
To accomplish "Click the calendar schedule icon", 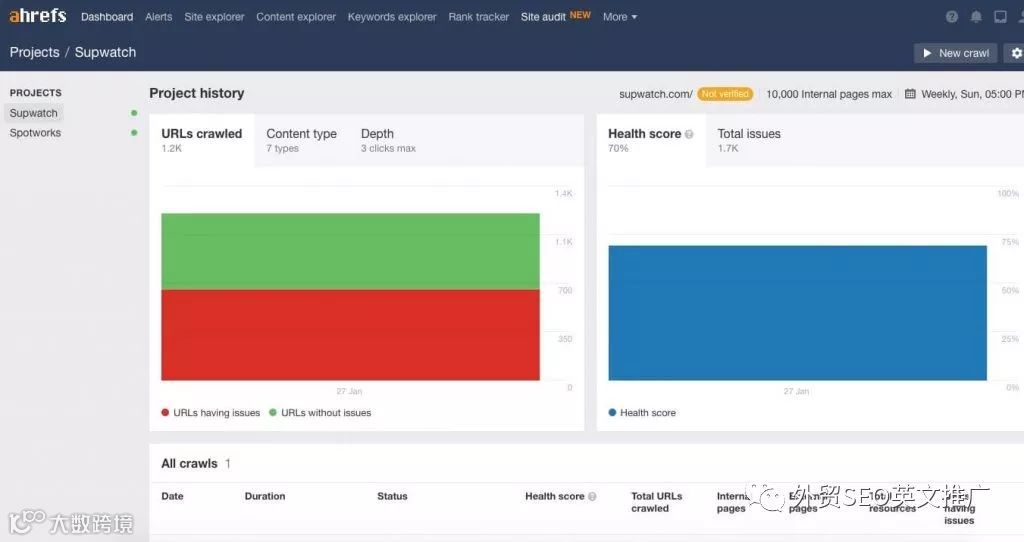I will coord(910,94).
